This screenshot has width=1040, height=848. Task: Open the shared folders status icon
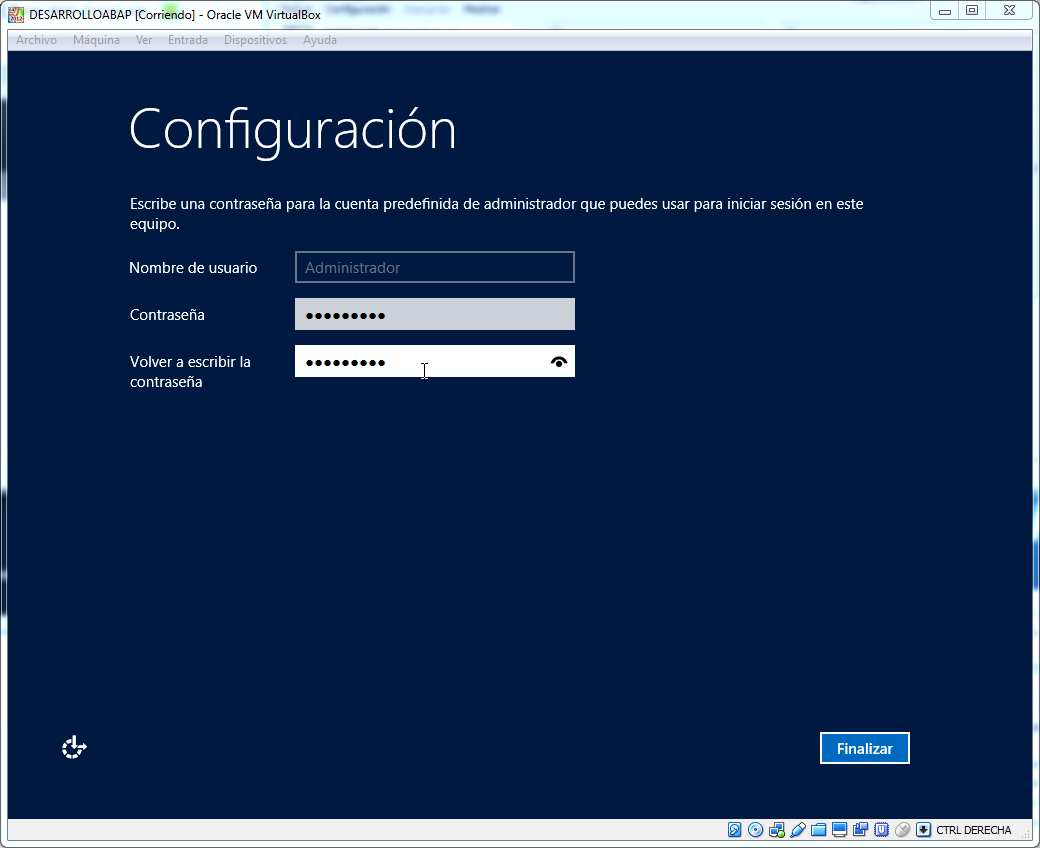point(818,829)
